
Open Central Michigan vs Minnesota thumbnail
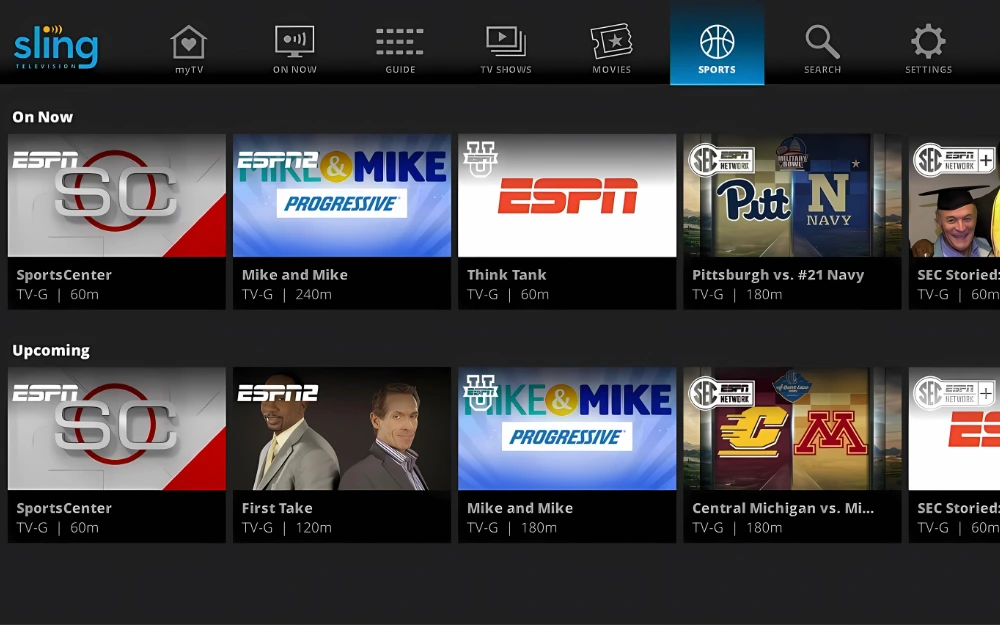tap(792, 429)
